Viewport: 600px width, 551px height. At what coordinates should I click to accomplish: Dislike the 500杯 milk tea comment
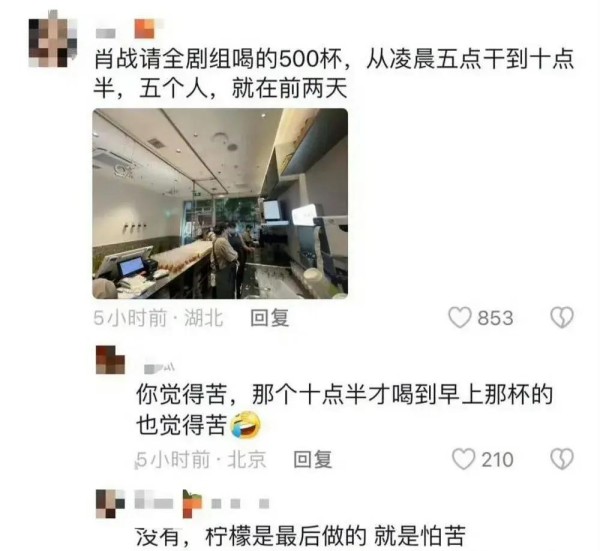[x=562, y=318]
